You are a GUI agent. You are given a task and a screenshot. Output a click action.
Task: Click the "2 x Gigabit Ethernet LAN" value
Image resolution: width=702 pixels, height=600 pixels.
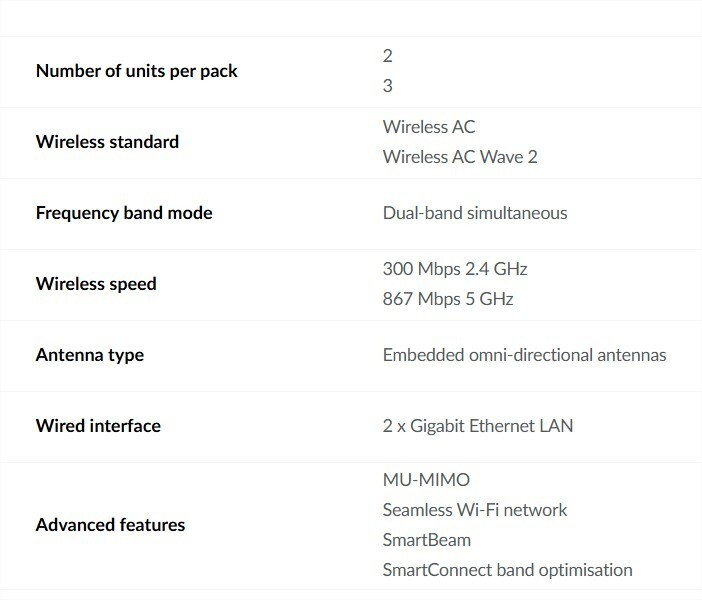pyautogui.click(x=478, y=426)
